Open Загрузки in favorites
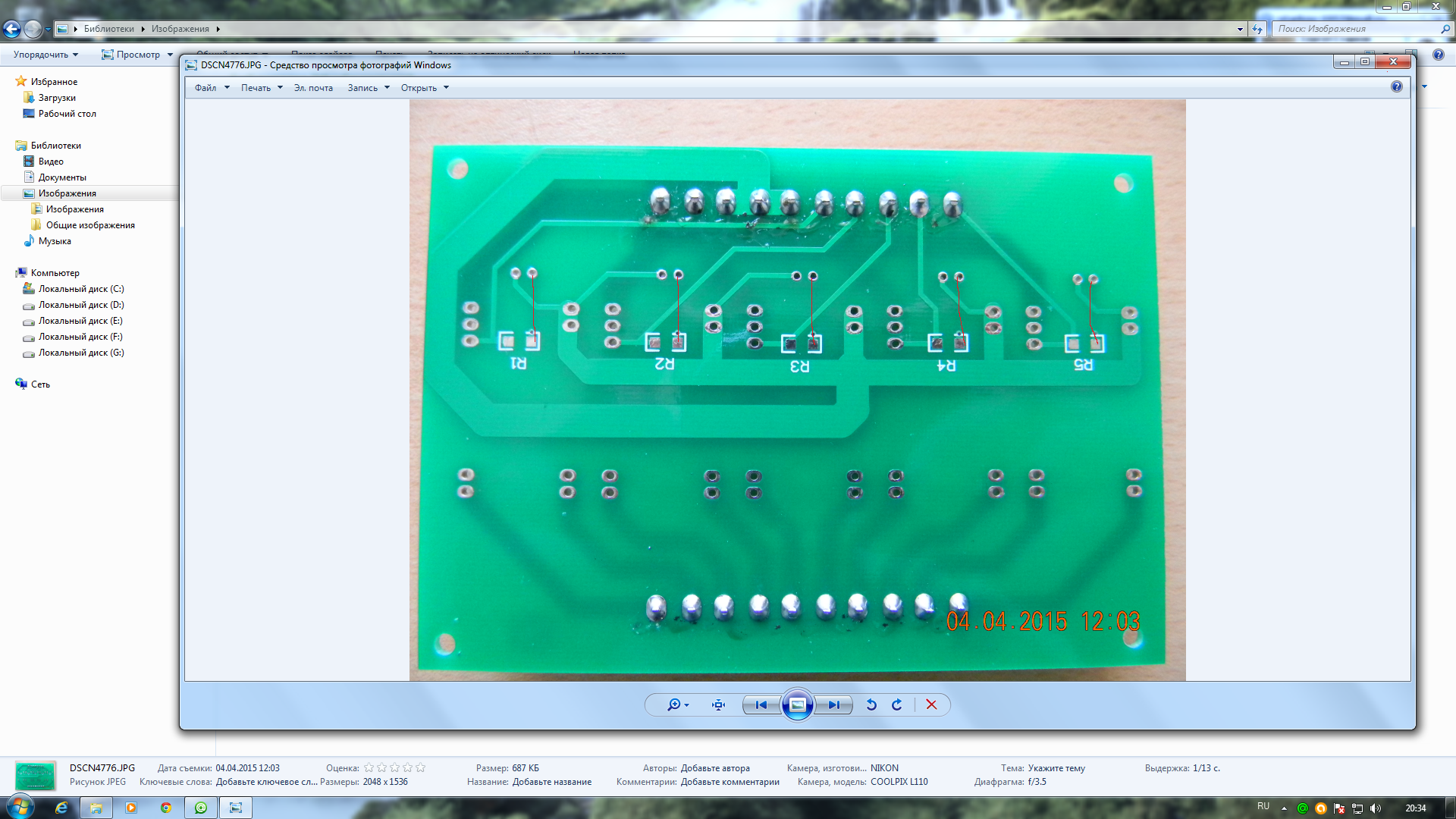The height and width of the screenshot is (819, 1456). pos(57,98)
